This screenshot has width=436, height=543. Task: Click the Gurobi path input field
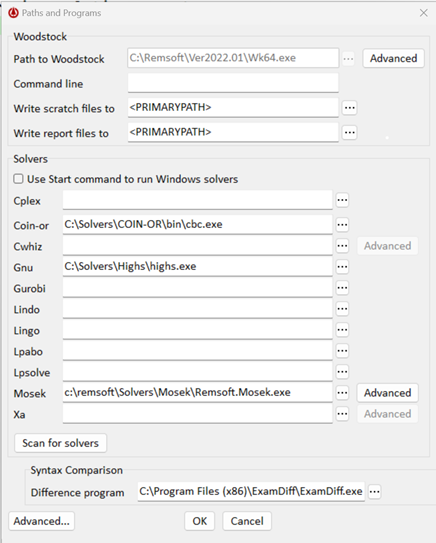(197, 287)
